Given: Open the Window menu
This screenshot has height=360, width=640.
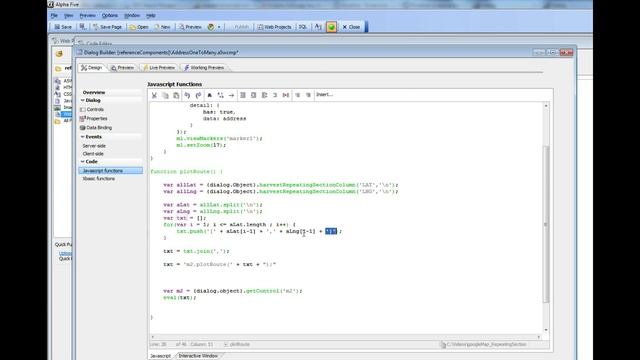Looking at the screenshot, I should (132, 16).
